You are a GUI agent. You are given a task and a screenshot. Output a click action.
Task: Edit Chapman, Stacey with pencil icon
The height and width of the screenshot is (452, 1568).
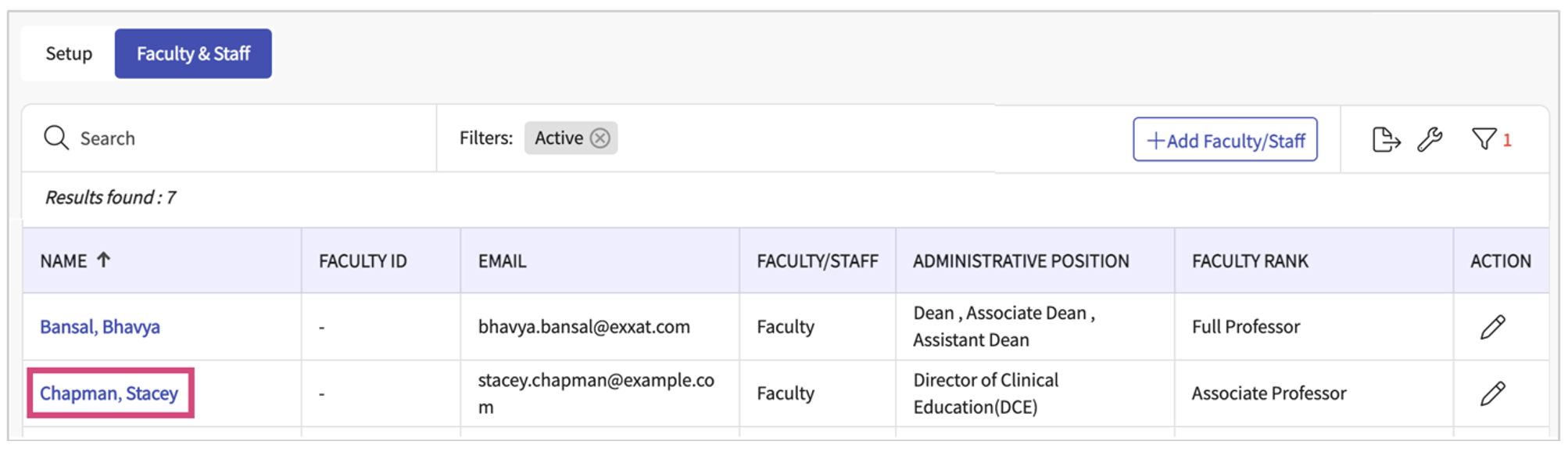point(1492,393)
